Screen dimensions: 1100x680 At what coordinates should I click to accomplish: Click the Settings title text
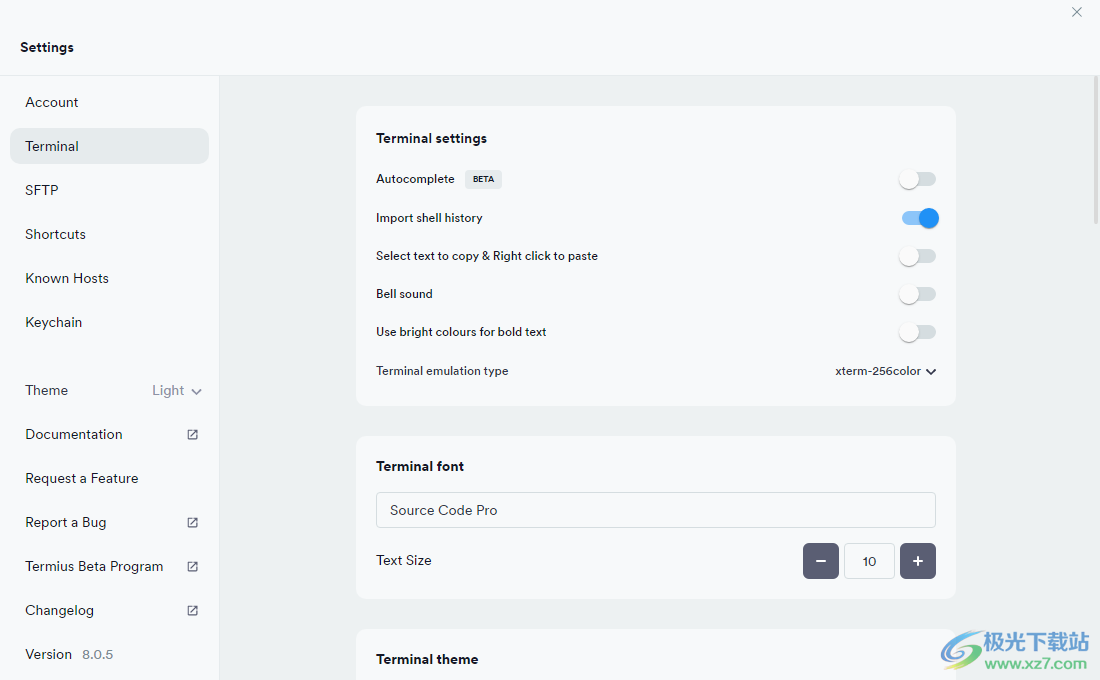(x=47, y=48)
